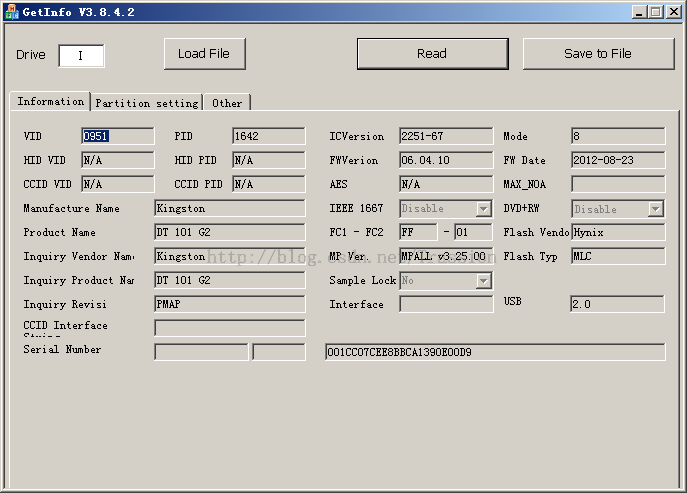687x493 pixels.
Task: Click the Serial Number label
Action: point(62,349)
